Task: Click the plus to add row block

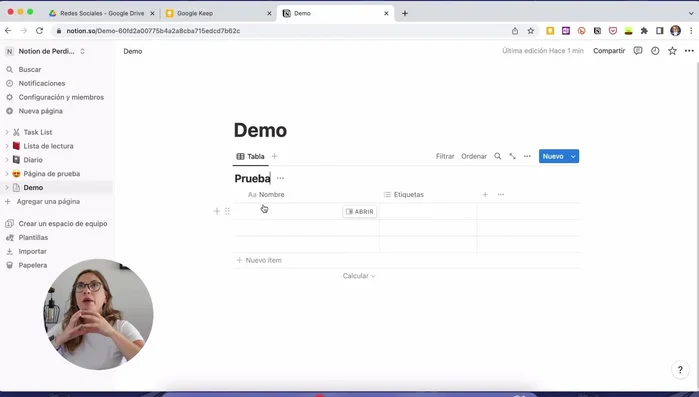Action: (217, 211)
